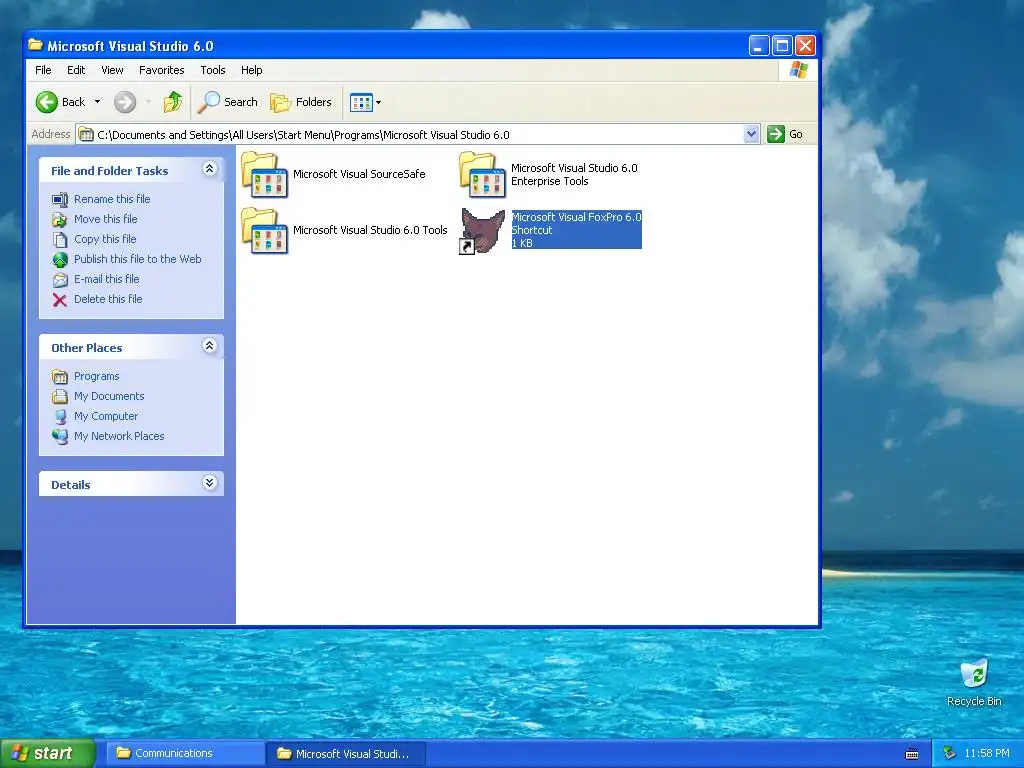The image size is (1024, 768).
Task: Click the 11:58 PM system clock
Action: point(986,754)
